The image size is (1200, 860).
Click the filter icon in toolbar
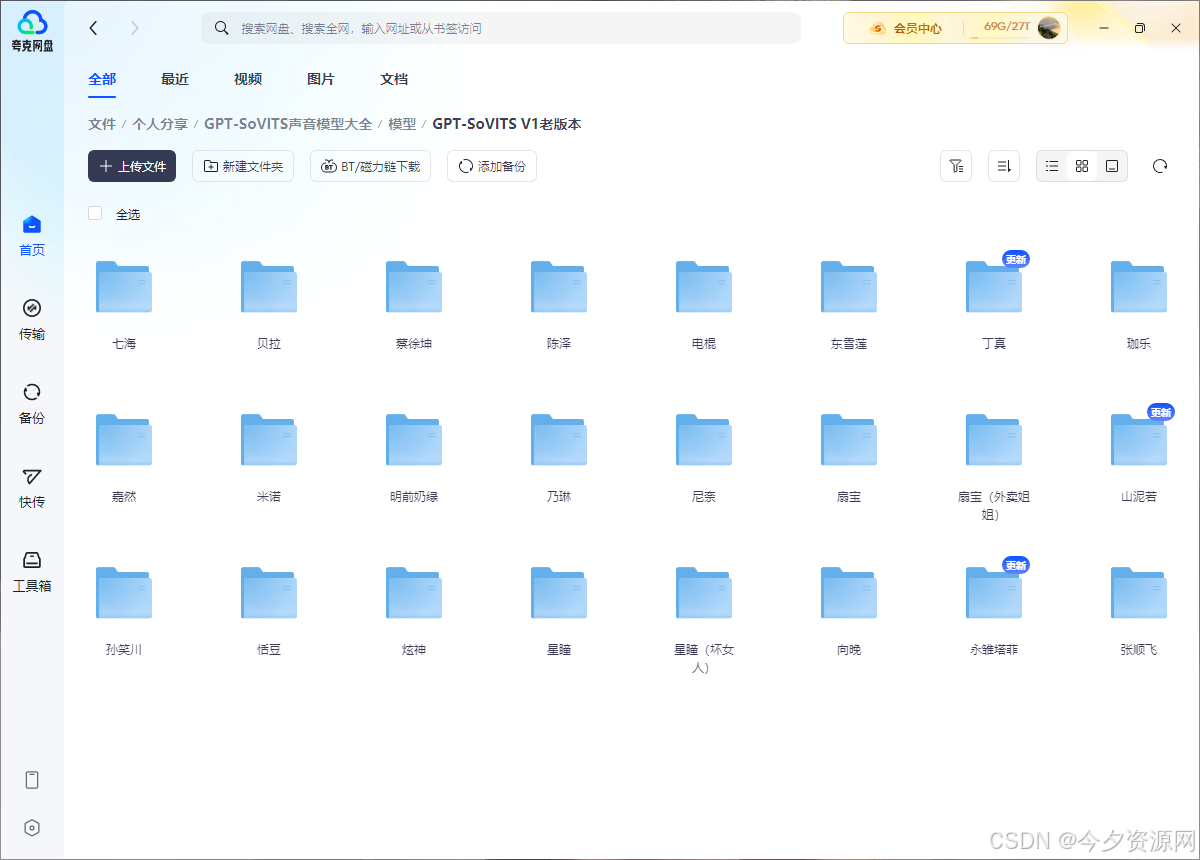[956, 166]
